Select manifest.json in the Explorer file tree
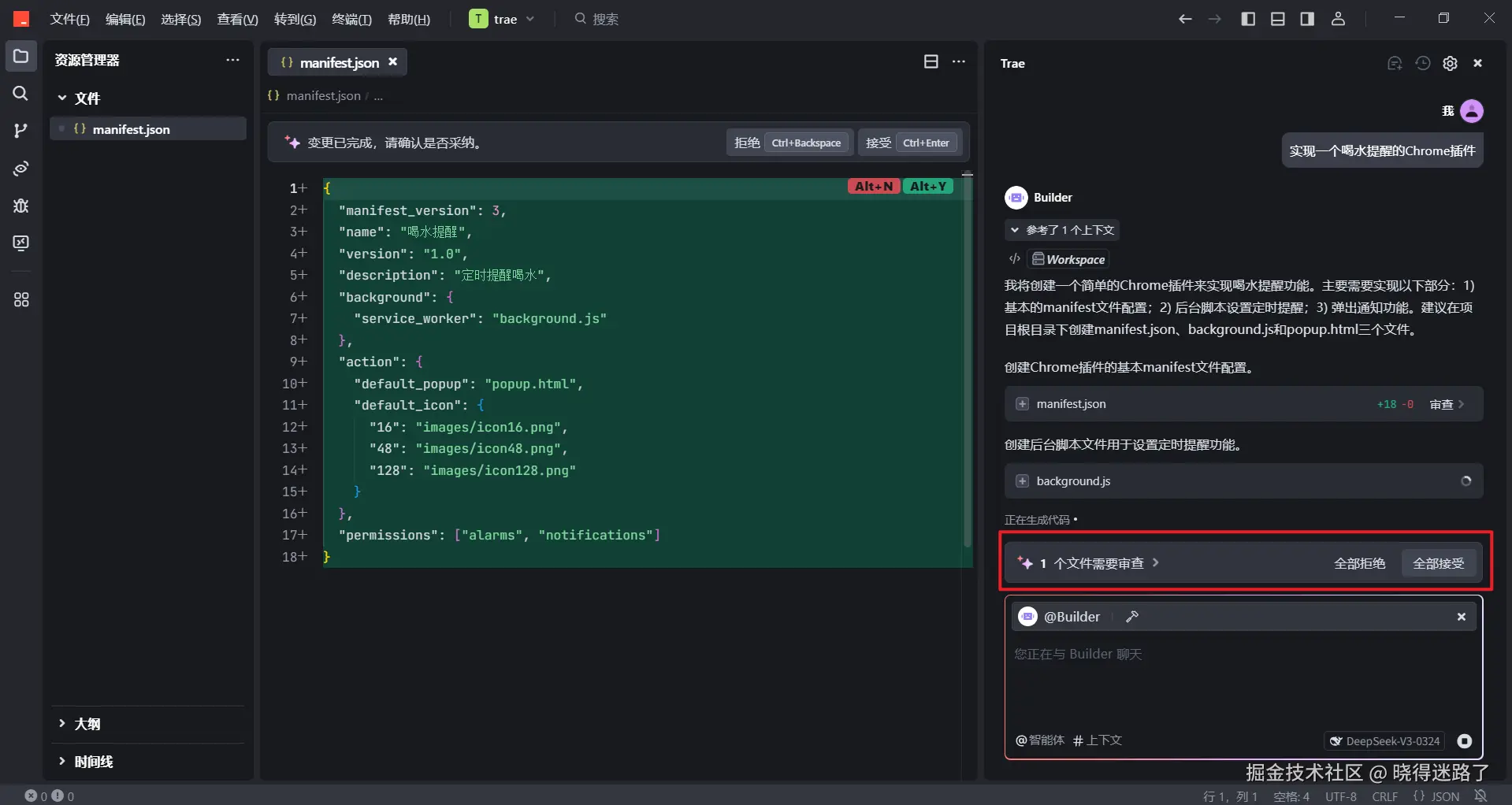The image size is (1512, 805). [x=148, y=129]
